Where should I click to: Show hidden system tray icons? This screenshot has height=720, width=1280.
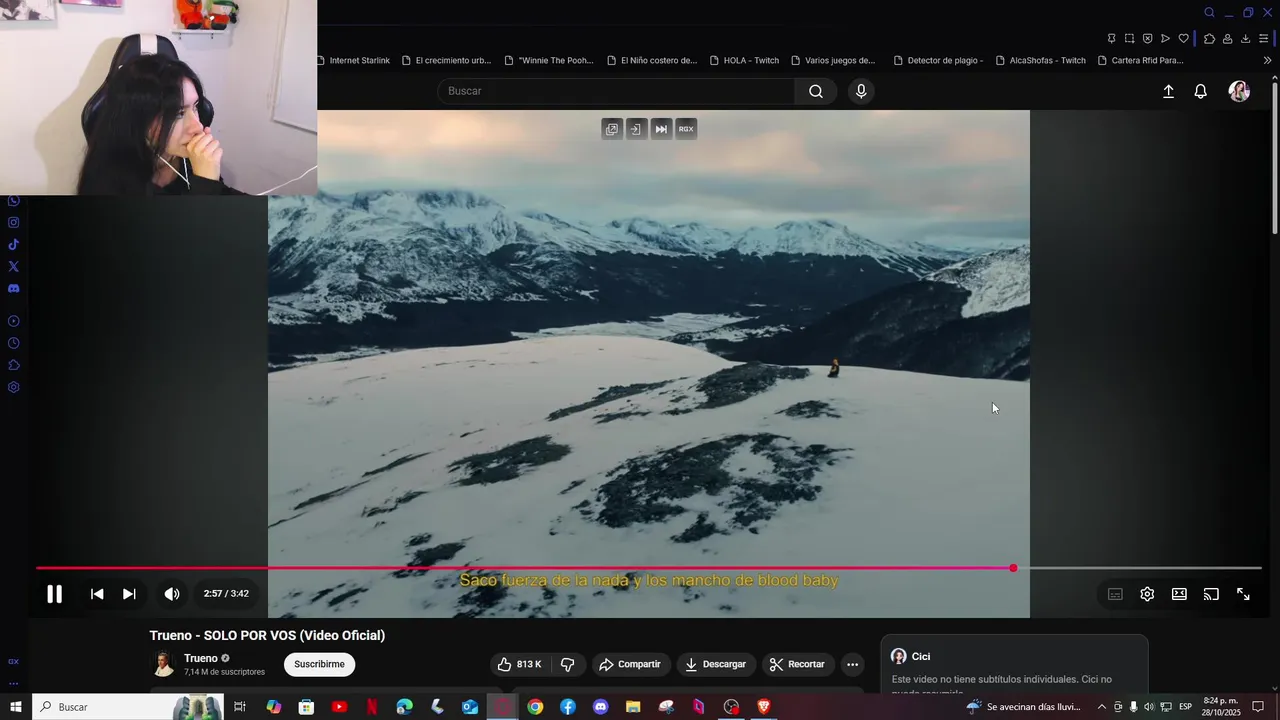click(1102, 707)
